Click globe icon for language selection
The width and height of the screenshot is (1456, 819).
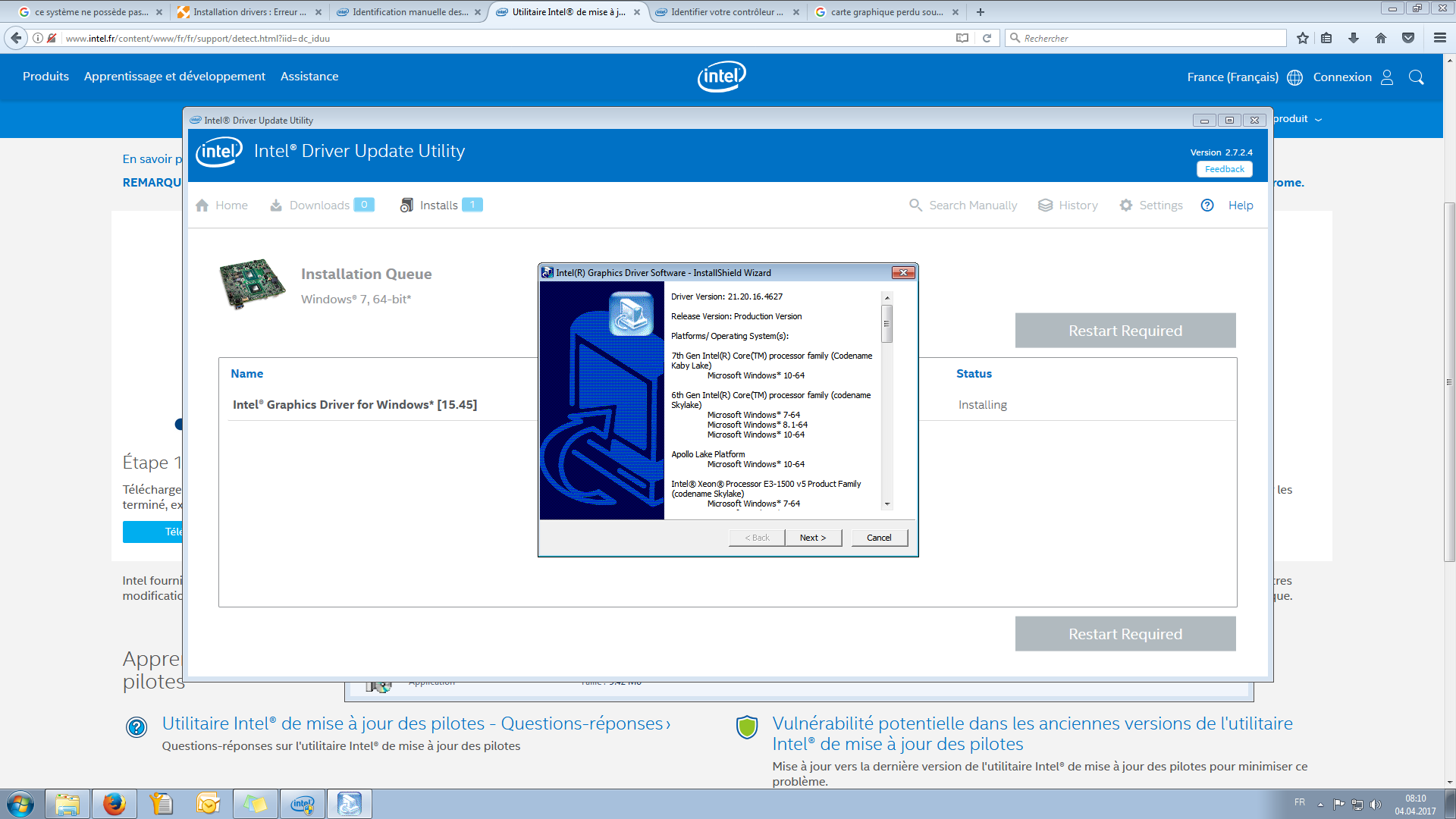coord(1295,77)
